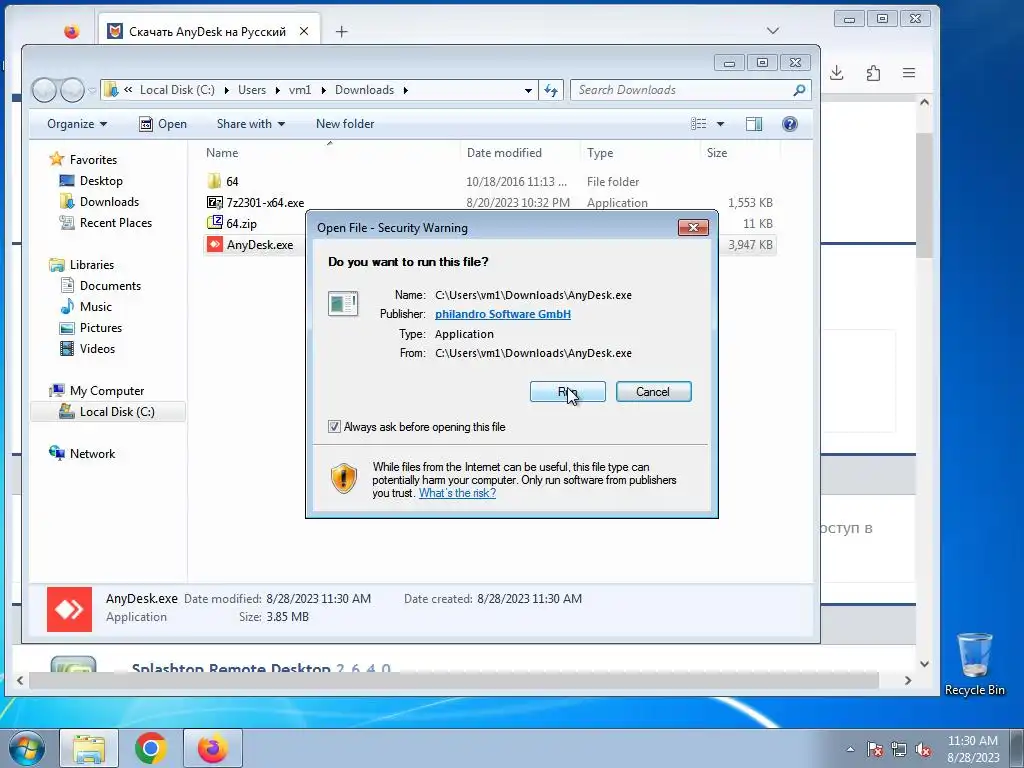Click the Run button in security warning
Screen dimensions: 1024x768
(x=568, y=392)
